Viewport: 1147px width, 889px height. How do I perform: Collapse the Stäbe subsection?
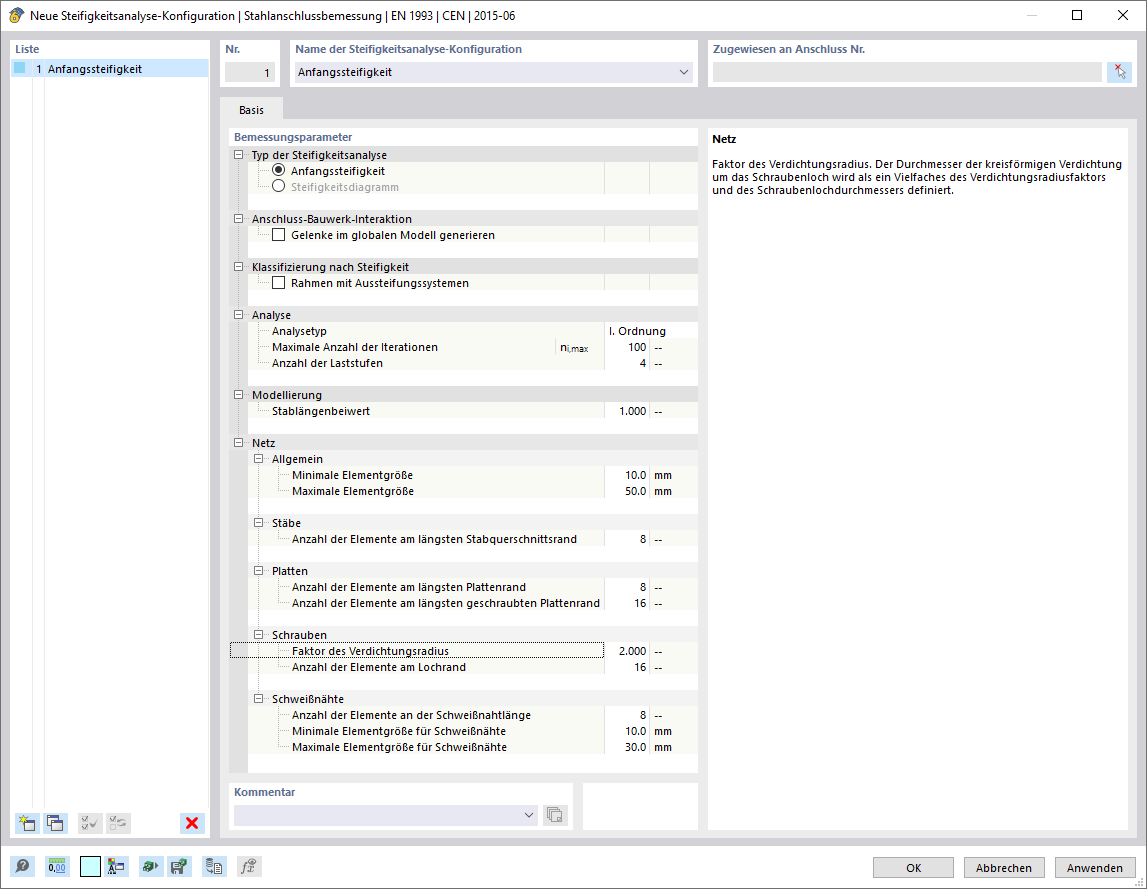258,523
